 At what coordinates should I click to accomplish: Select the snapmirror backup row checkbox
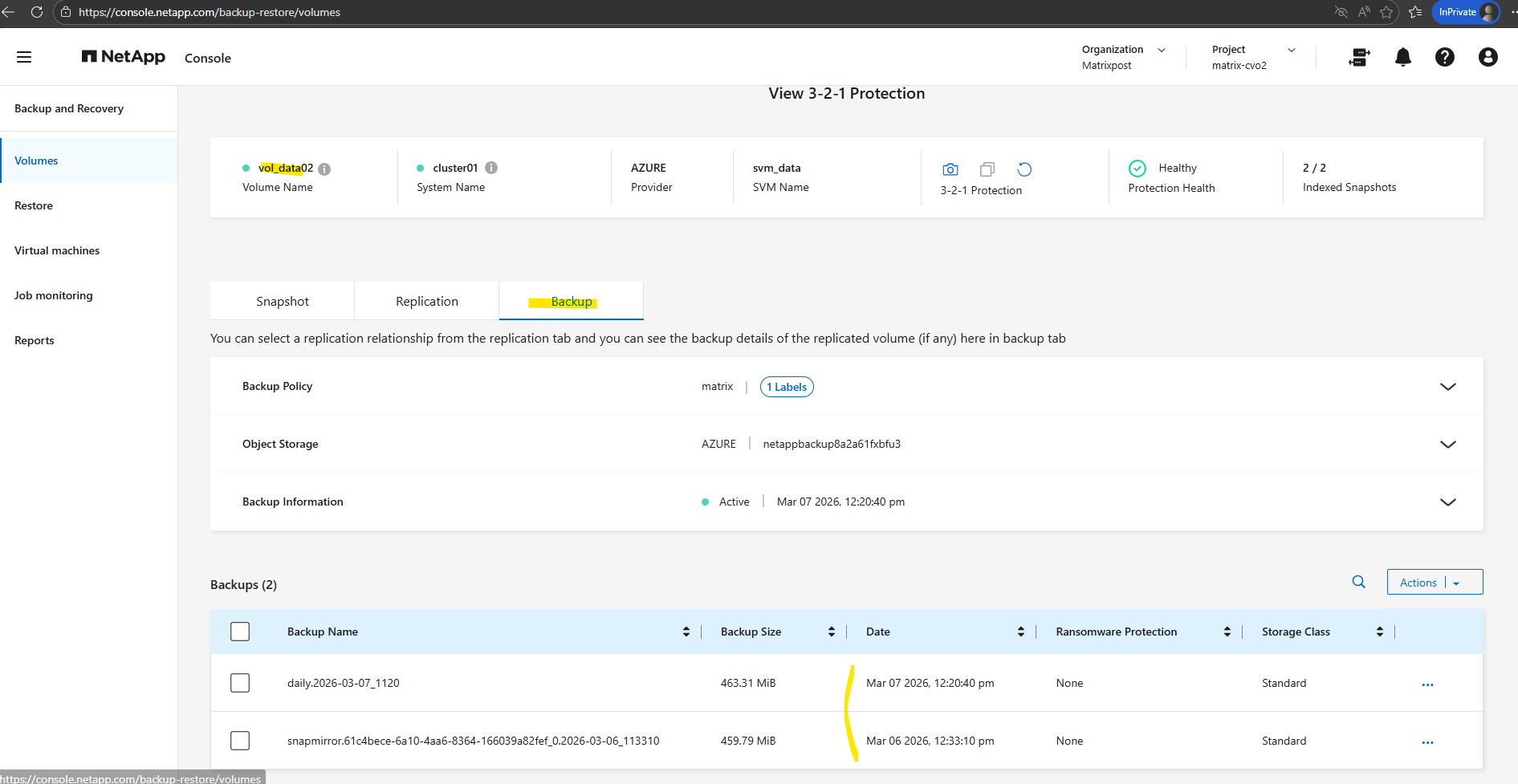[x=240, y=741]
